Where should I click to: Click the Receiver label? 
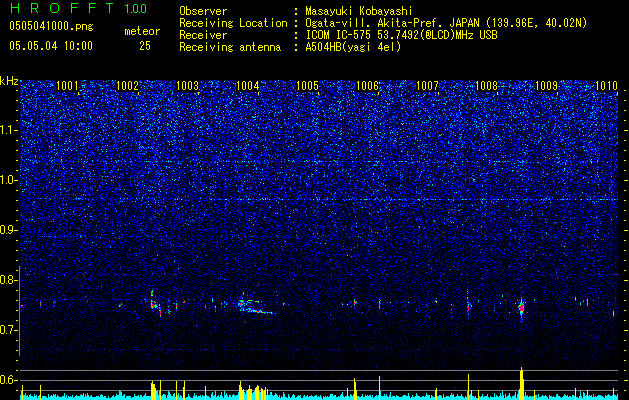(203, 35)
